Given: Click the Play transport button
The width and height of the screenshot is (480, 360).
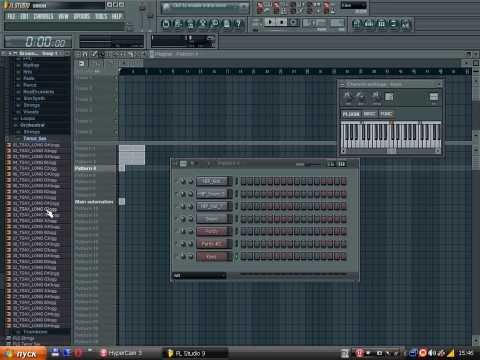Looking at the screenshot, I should (270, 22).
